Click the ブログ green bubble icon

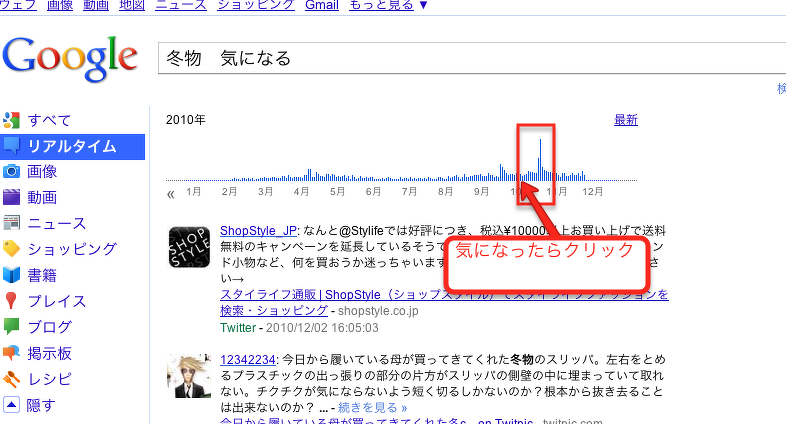pyautogui.click(x=11, y=327)
